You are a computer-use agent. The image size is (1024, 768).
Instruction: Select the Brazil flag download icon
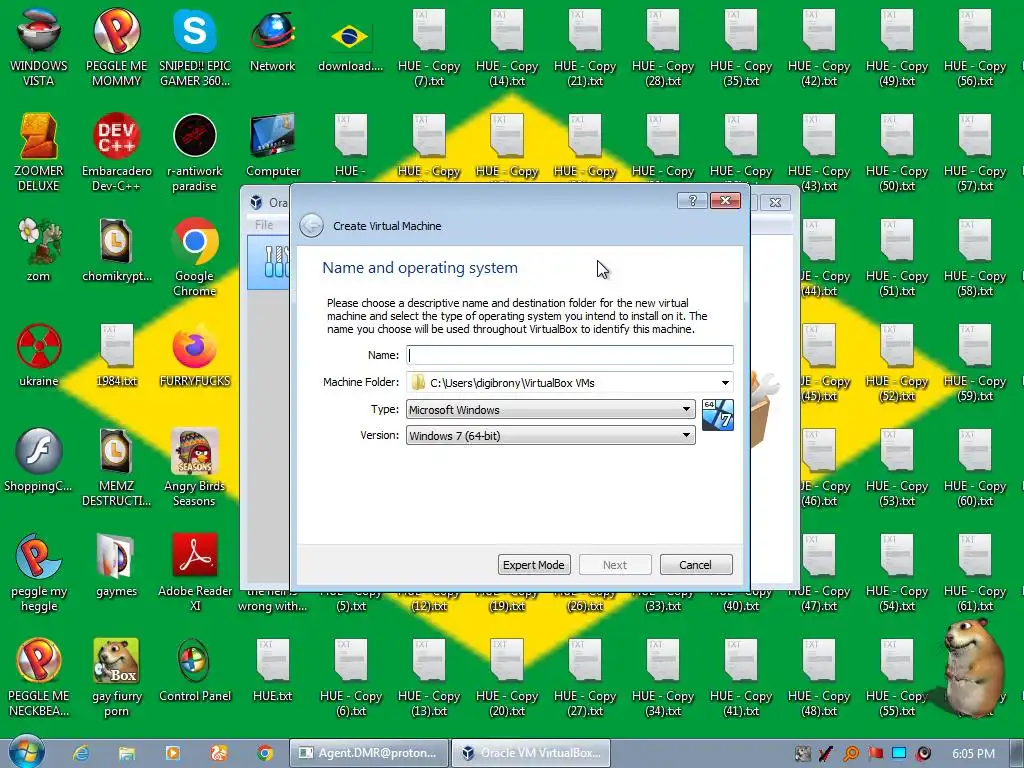350,46
